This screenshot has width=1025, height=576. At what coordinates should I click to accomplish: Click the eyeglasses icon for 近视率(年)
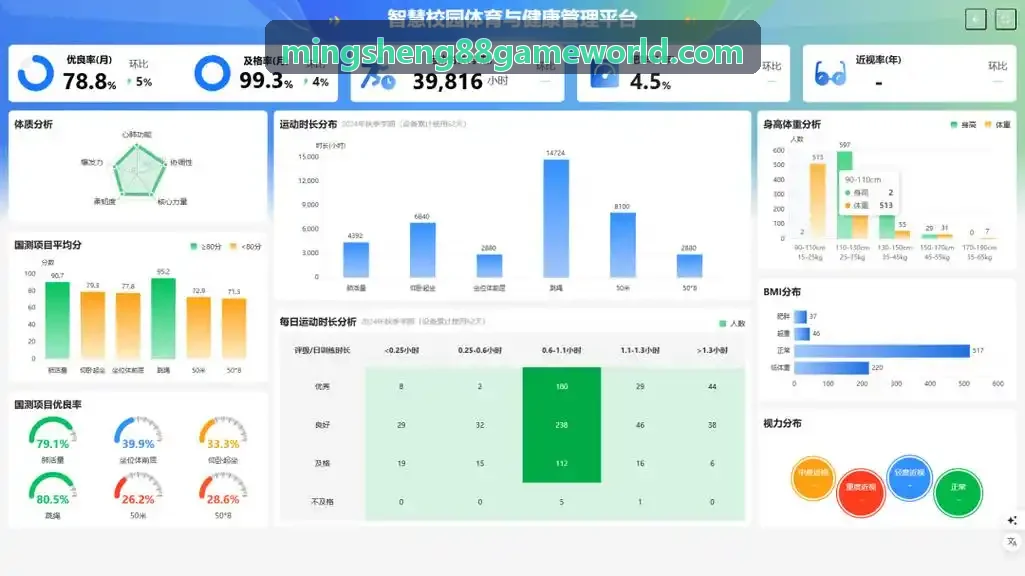pyautogui.click(x=830, y=75)
